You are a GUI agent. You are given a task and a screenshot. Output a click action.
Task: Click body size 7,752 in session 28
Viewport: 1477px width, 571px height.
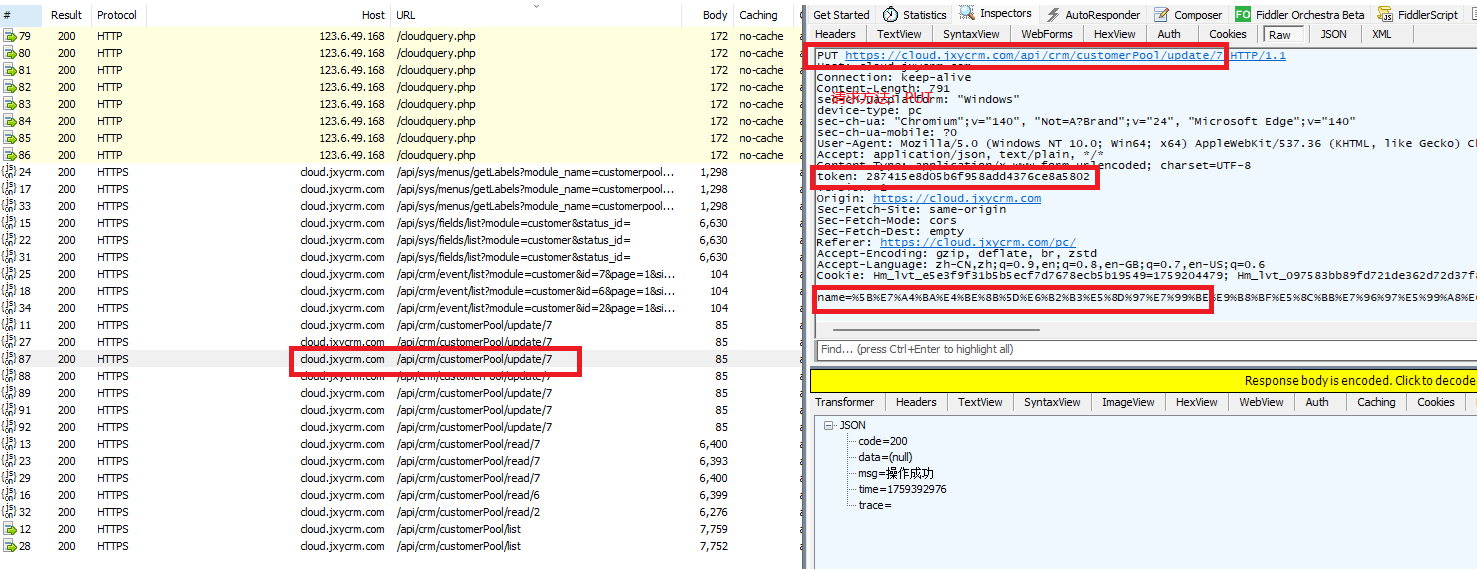tap(713, 546)
